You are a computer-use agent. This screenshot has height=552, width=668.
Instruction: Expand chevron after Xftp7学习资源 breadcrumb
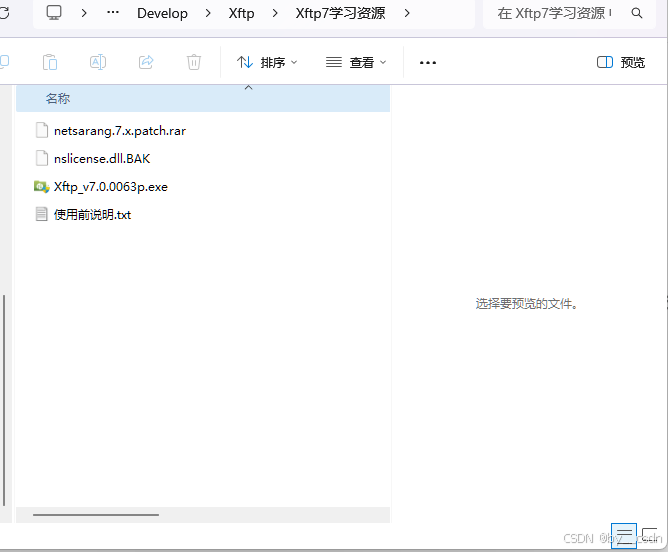point(407,13)
